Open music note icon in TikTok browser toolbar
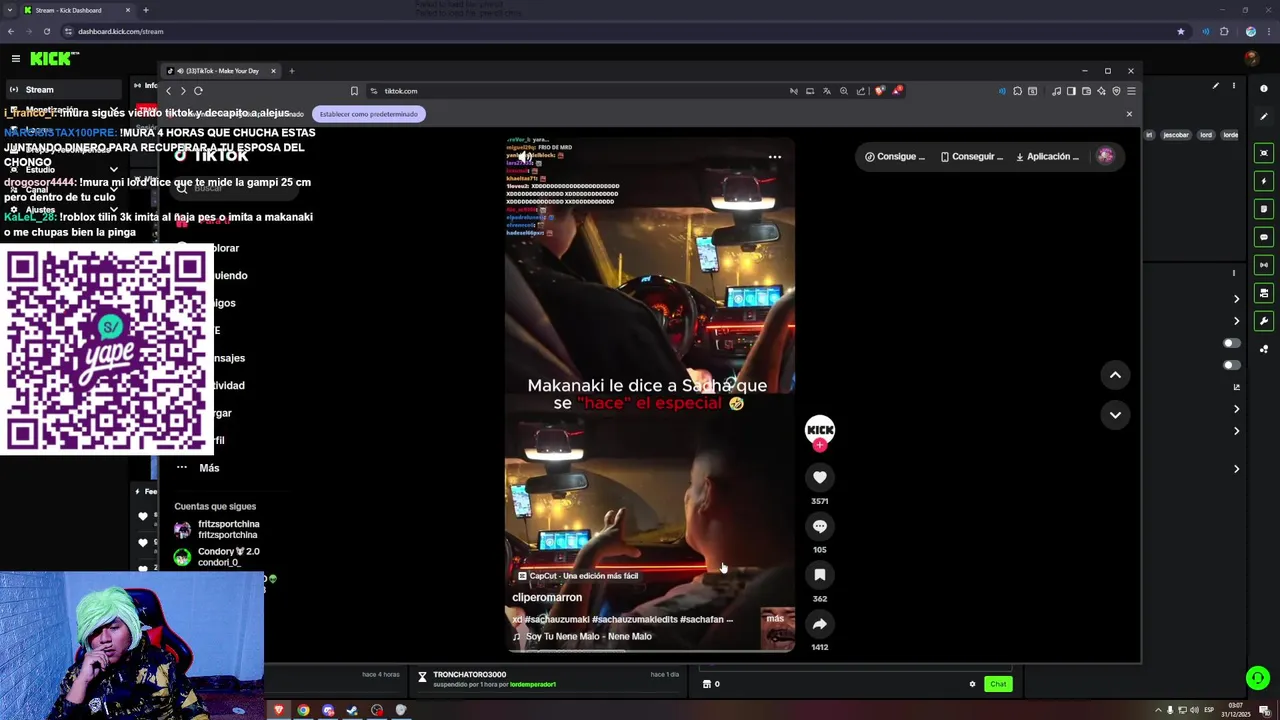 (1056, 91)
